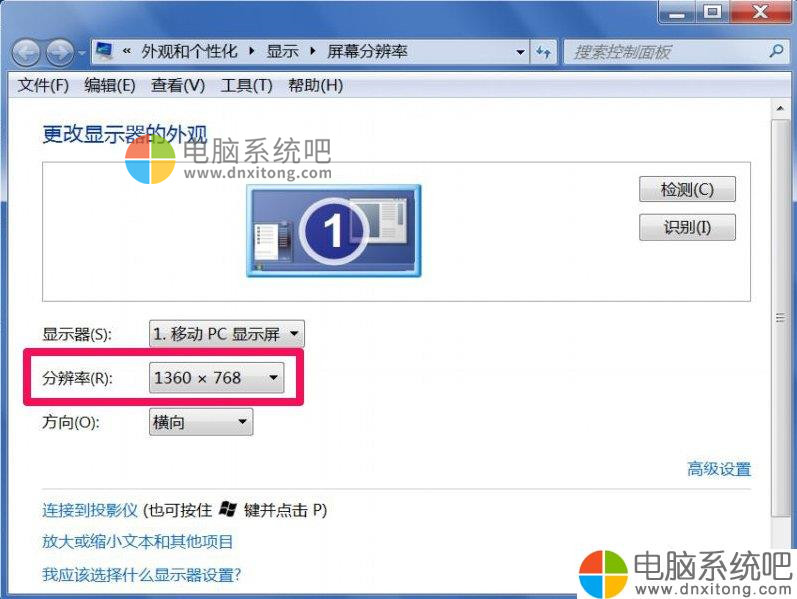Open the recent pages dropdown beside navigation arrows

81,53
